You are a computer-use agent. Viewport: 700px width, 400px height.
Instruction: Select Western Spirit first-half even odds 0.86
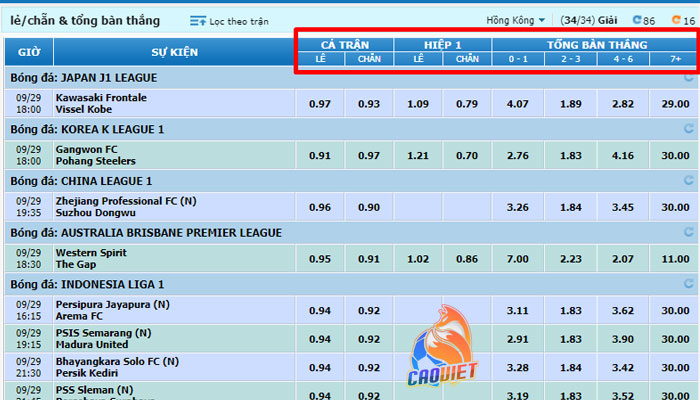coord(467,259)
